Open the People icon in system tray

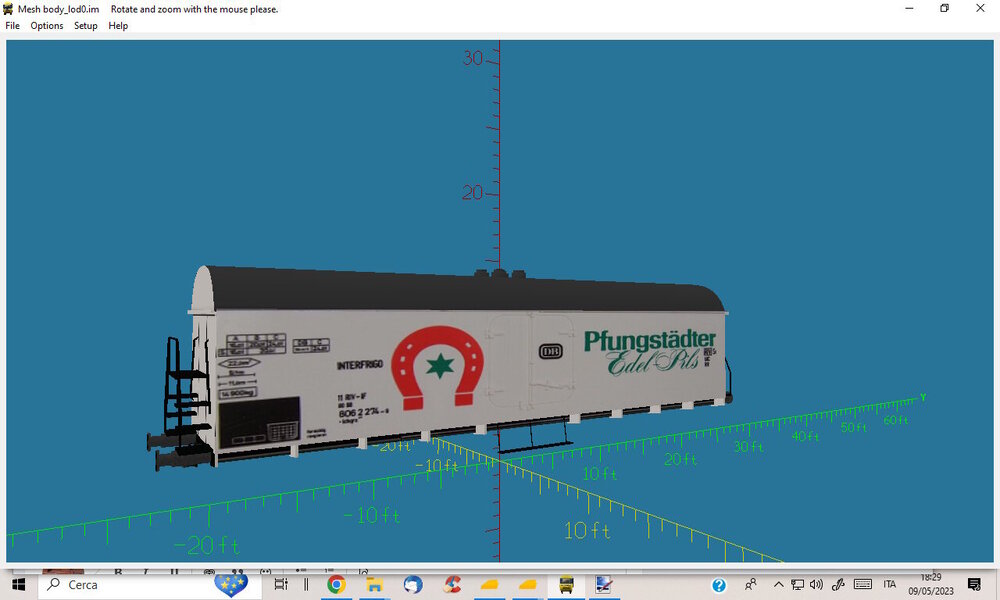click(x=751, y=584)
